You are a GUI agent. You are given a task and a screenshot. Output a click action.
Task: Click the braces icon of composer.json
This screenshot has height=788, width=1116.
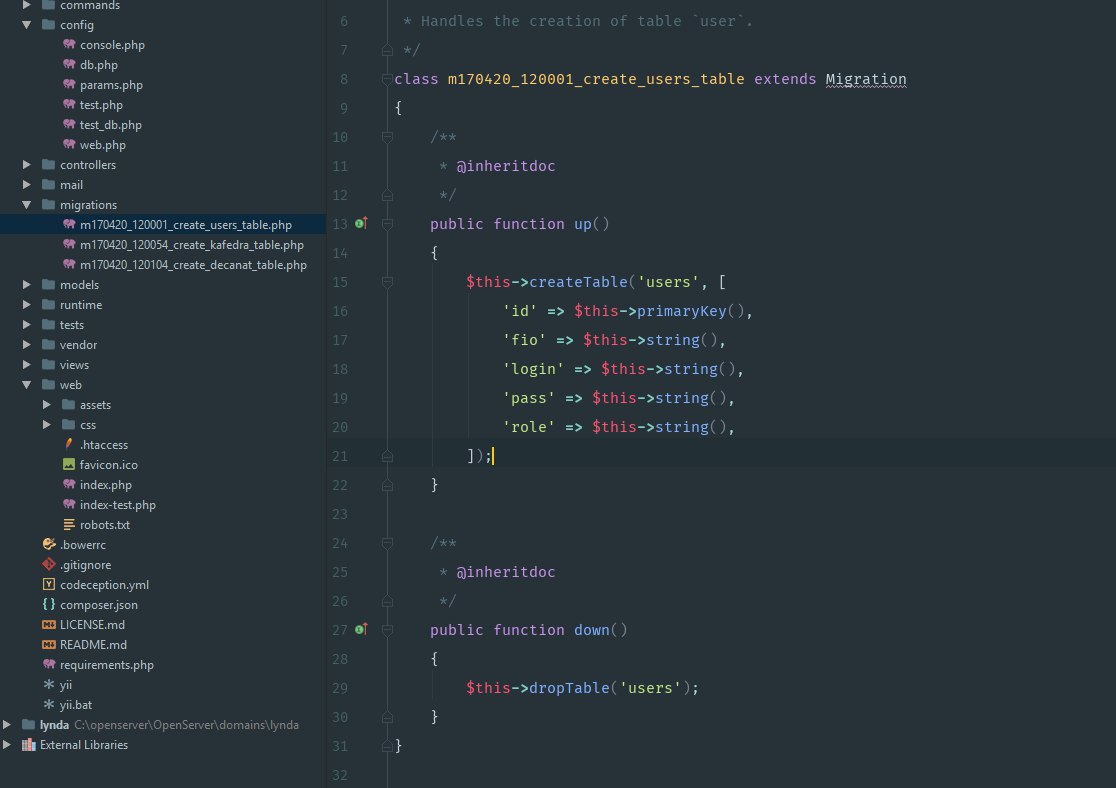point(49,604)
